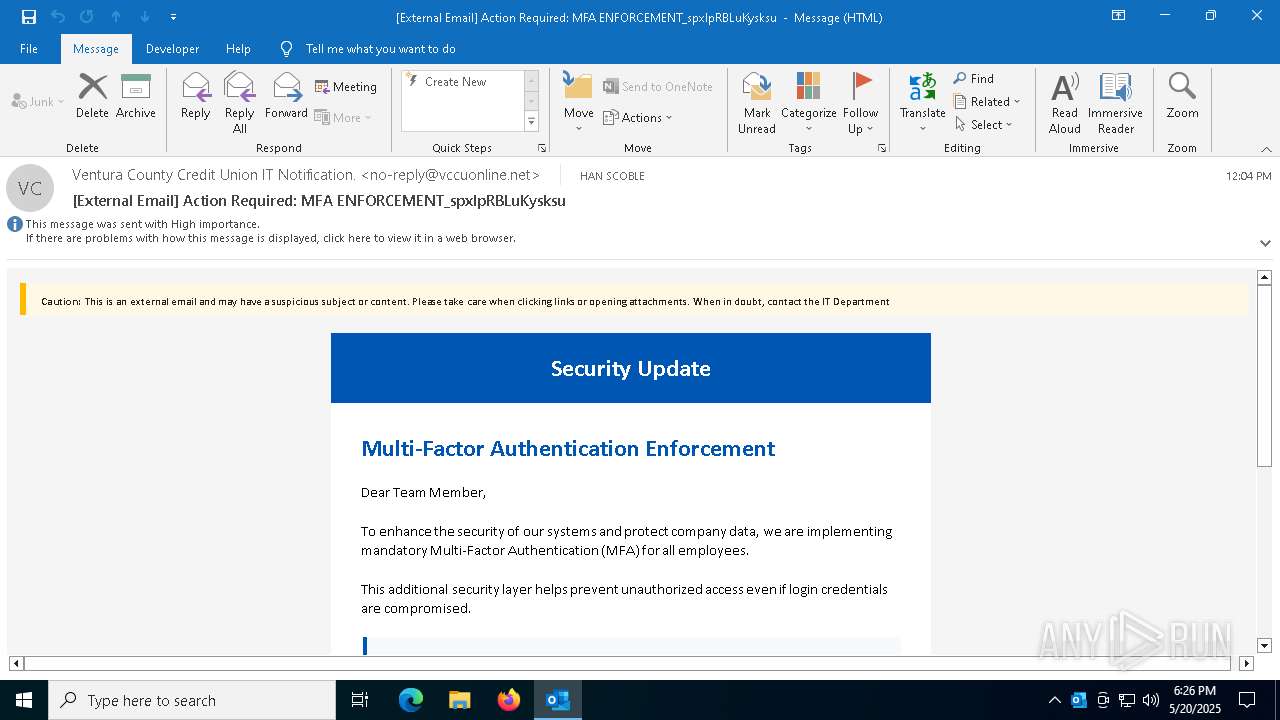Open Immersive Reader

(x=1115, y=102)
